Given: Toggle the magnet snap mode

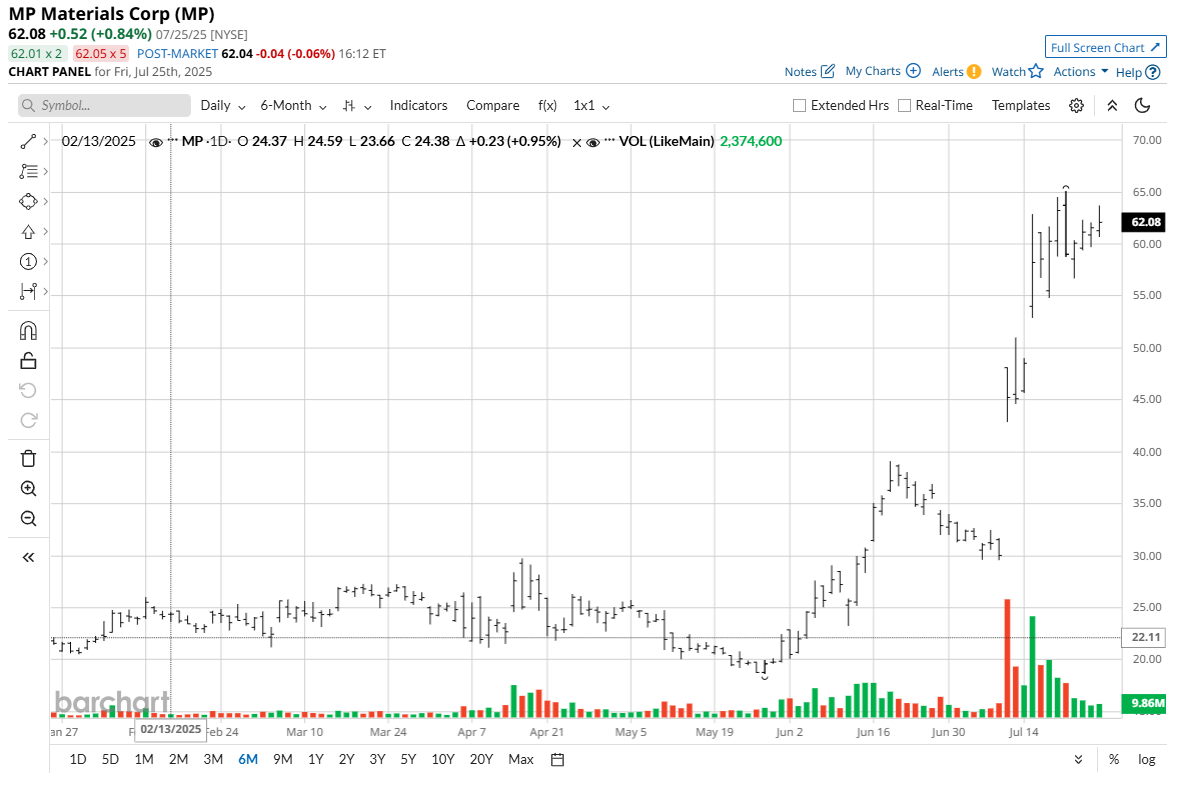Looking at the screenshot, I should pos(28,330).
